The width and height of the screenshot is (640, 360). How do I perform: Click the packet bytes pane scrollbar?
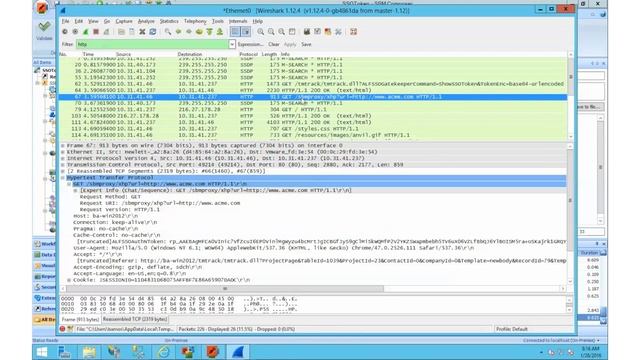[570, 304]
